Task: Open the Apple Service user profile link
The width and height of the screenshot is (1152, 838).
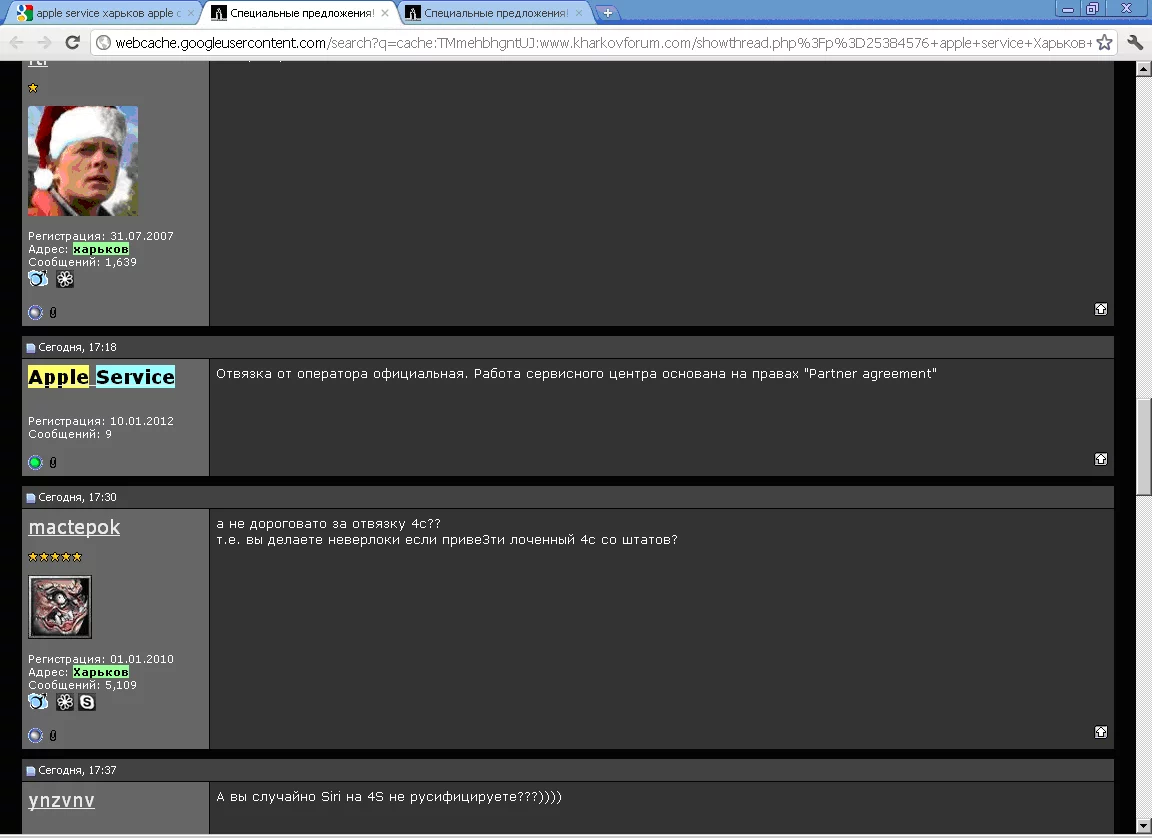Action: click(101, 376)
